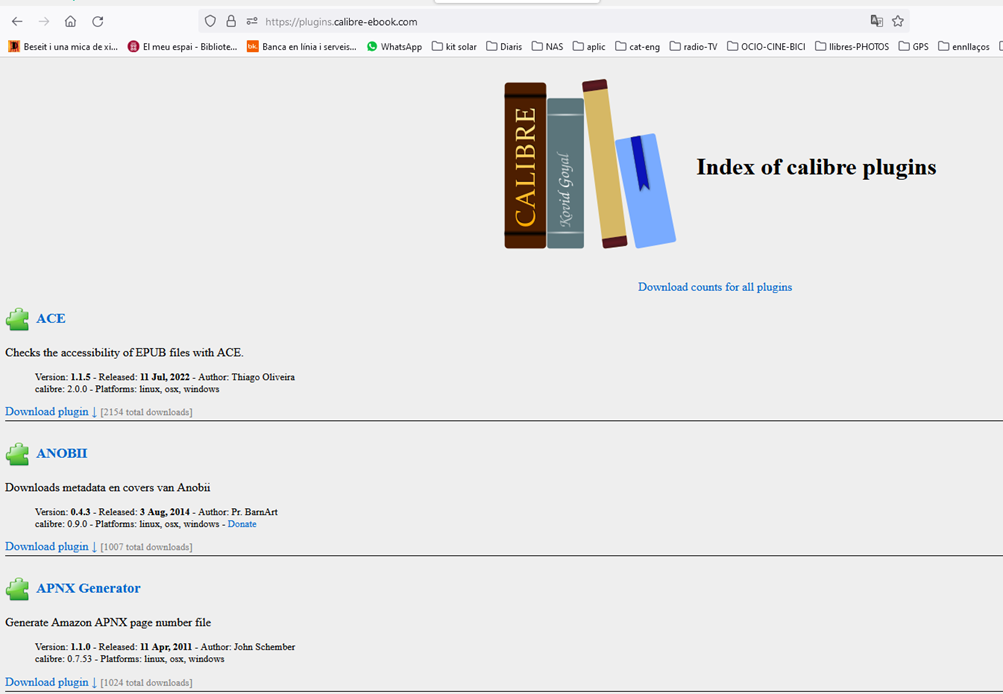This screenshot has height=694, width=1003.
Task: Click the browser back arrow
Action: (17, 21)
